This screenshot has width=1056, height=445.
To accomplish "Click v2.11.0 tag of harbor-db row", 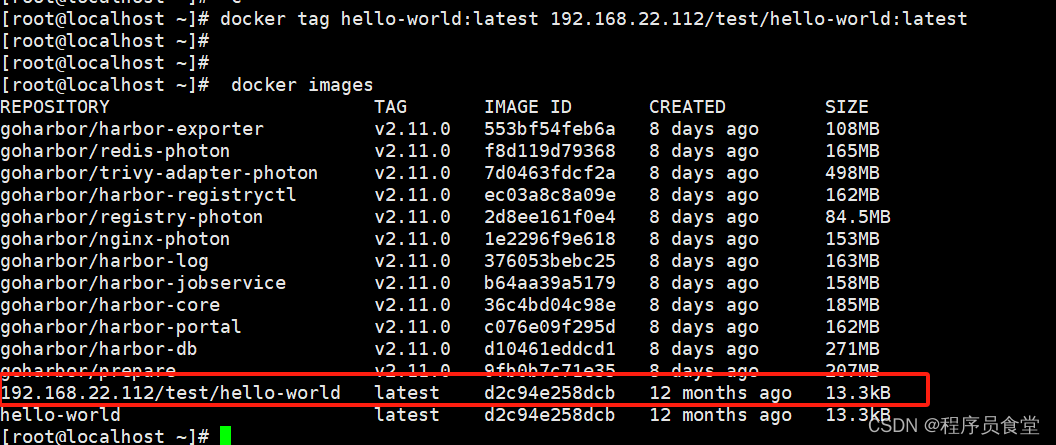I will coord(412,349).
